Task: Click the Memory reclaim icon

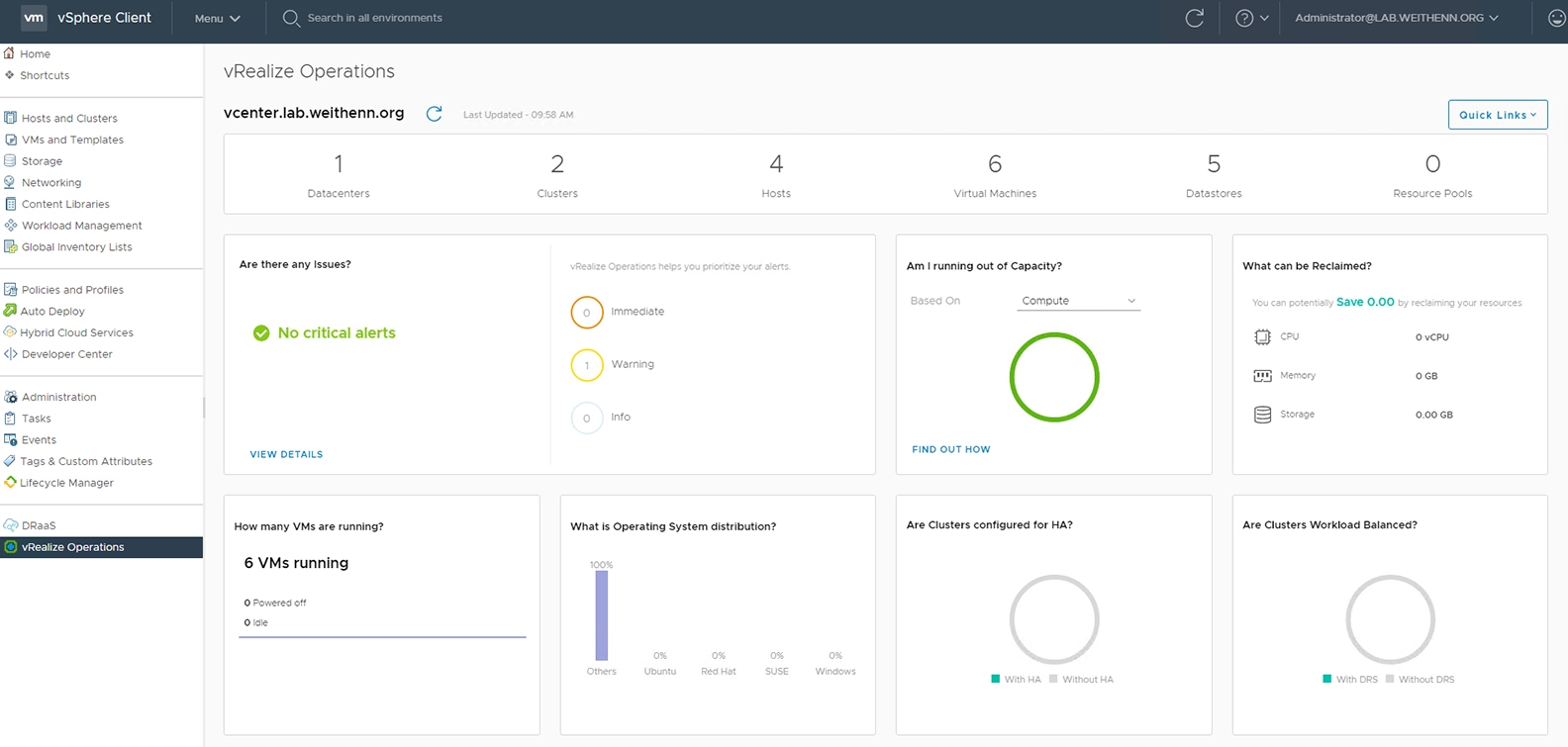Action: click(x=1262, y=376)
